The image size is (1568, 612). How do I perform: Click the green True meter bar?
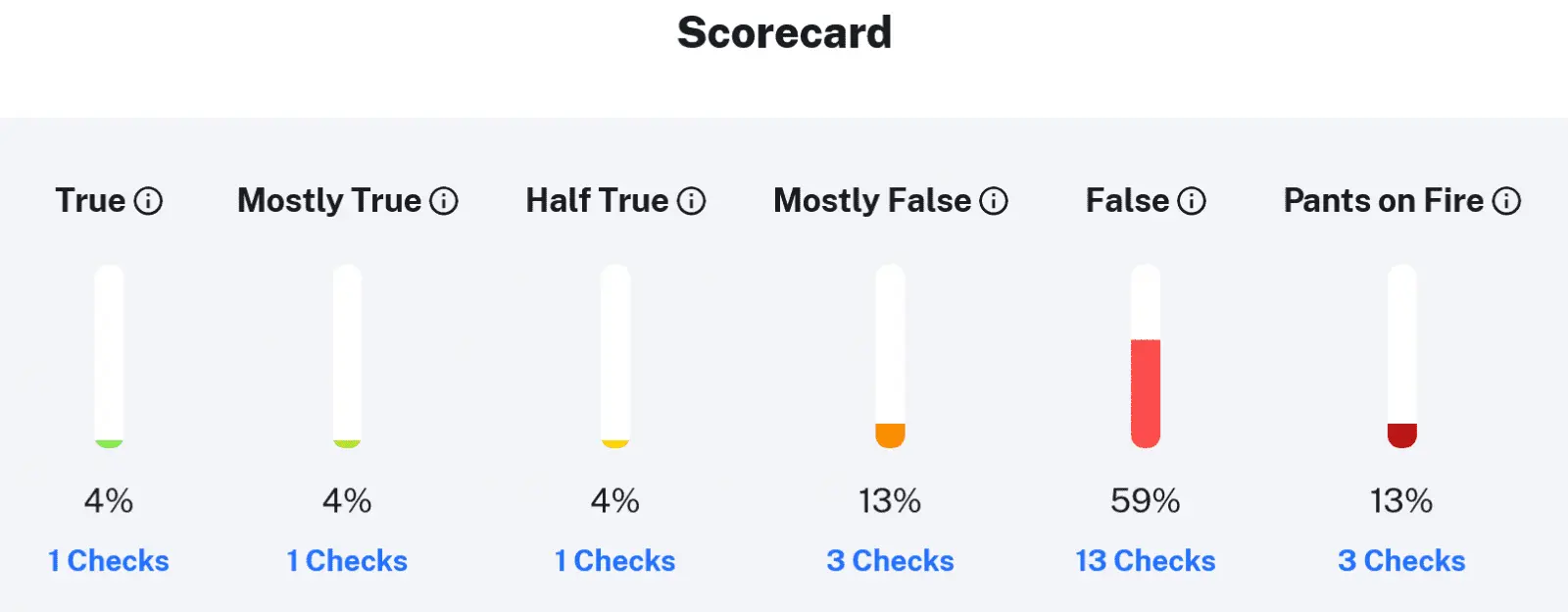[109, 443]
